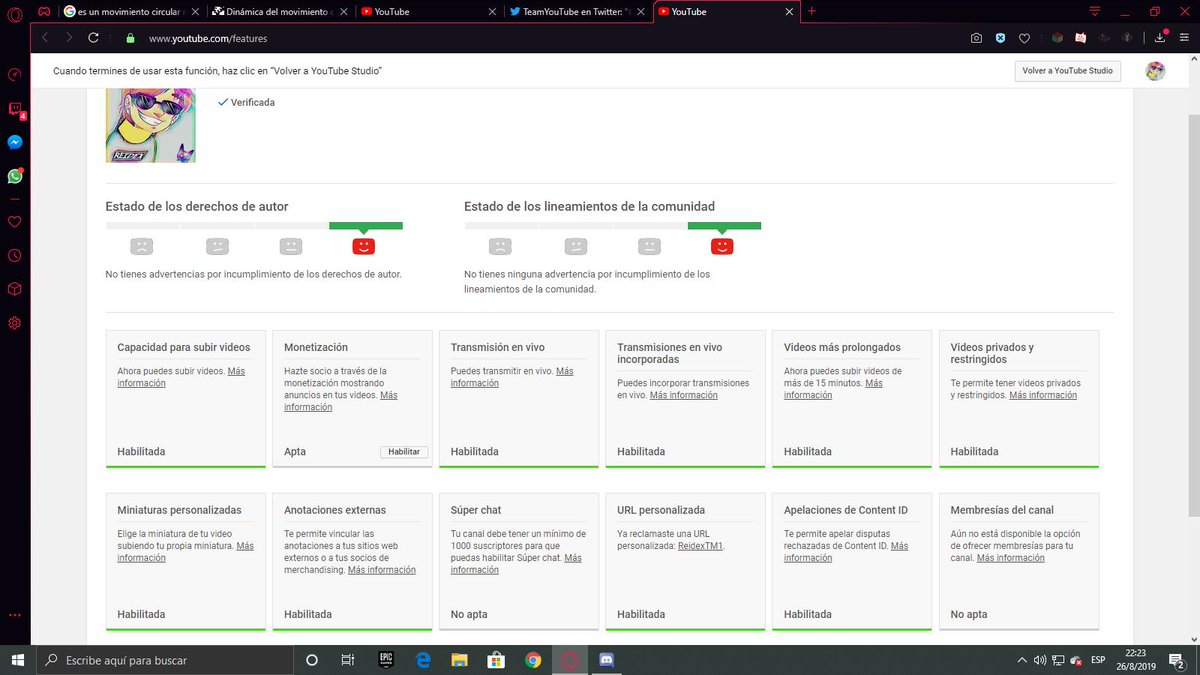Click Volver a YouTube Studio button
Screen dimensions: 1200x675
(x=1068, y=71)
